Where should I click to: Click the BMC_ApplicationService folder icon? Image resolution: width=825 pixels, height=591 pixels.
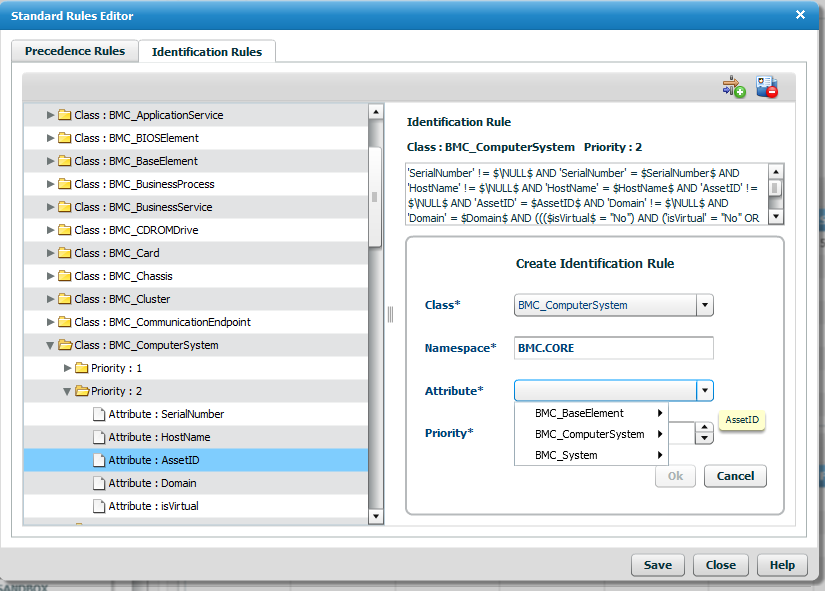(x=65, y=115)
